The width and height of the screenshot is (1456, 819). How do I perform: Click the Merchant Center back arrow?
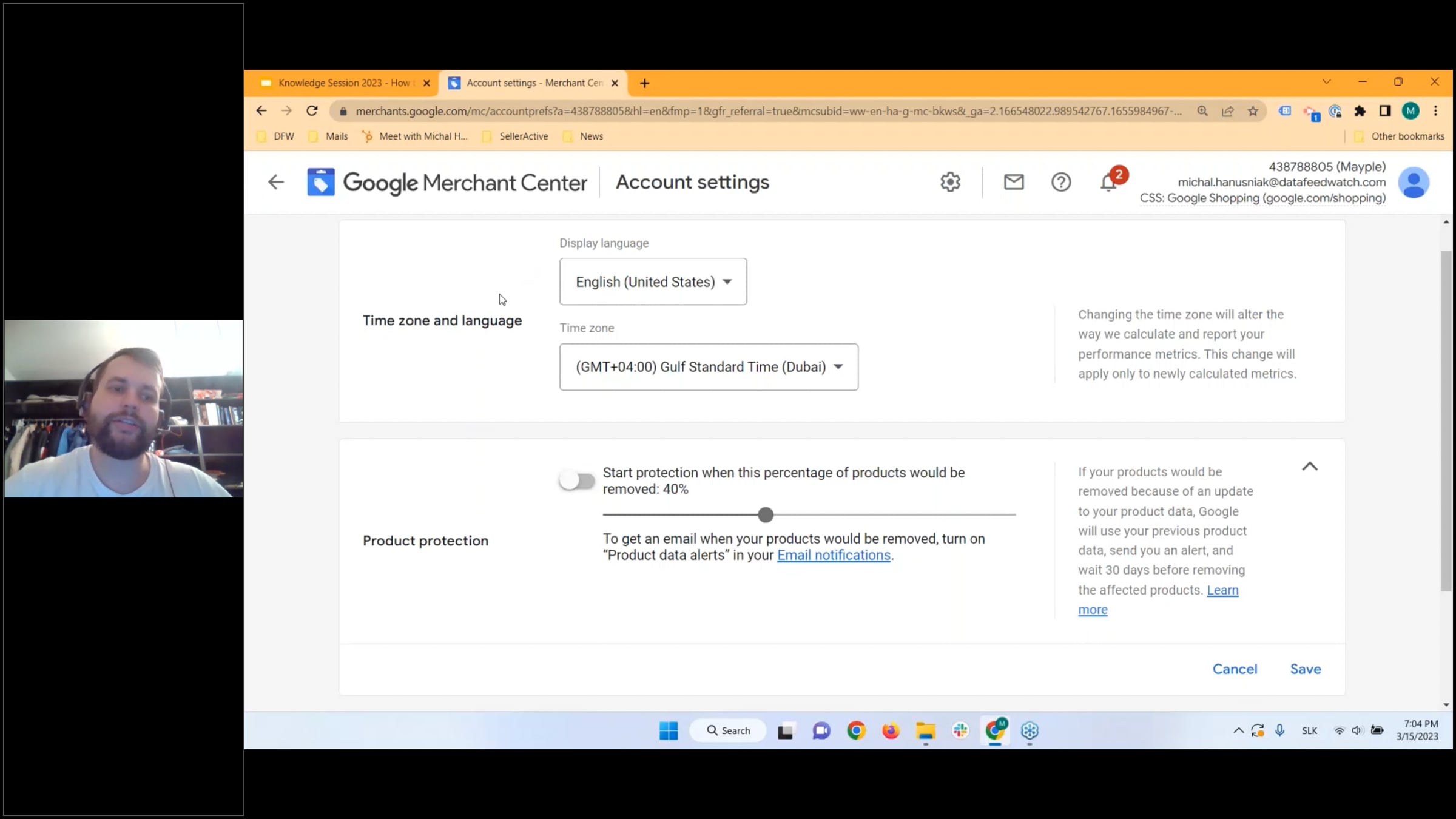pyautogui.click(x=276, y=182)
